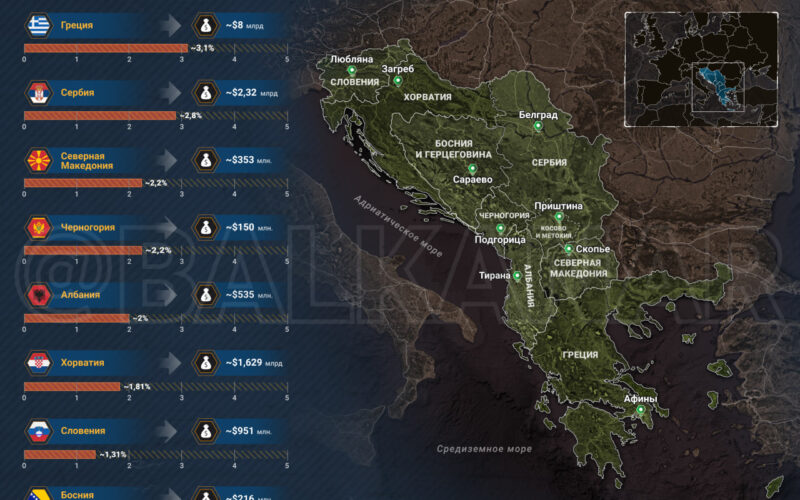Image resolution: width=800 pixels, height=500 pixels.
Task: Click the money bag icon beside ~$2,32 млрд
Action: 206,92
